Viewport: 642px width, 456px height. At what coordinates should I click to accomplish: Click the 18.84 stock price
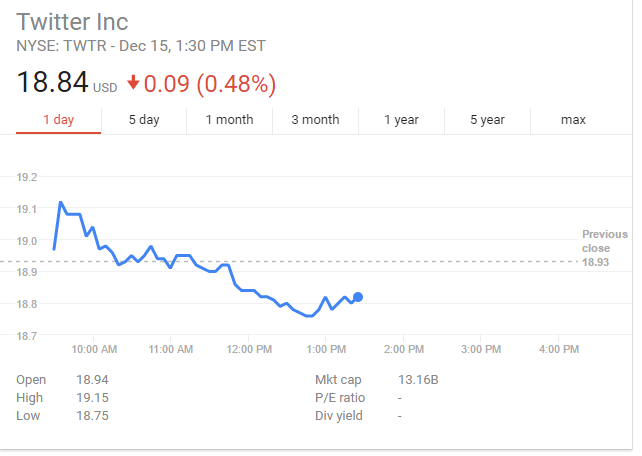[52, 82]
